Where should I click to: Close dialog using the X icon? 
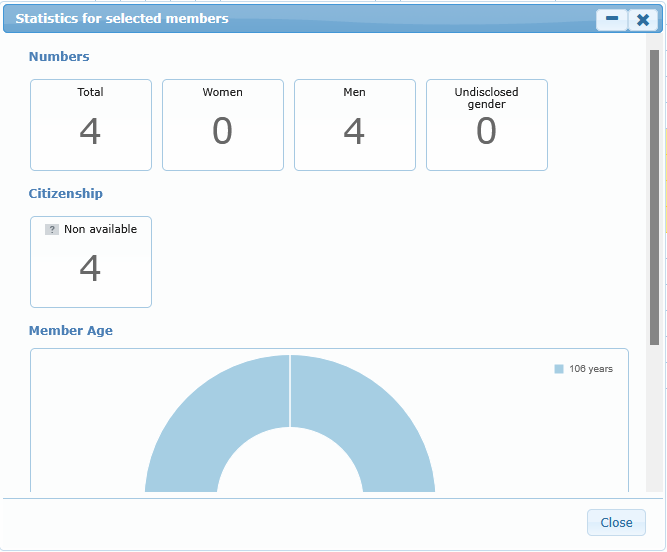[643, 19]
